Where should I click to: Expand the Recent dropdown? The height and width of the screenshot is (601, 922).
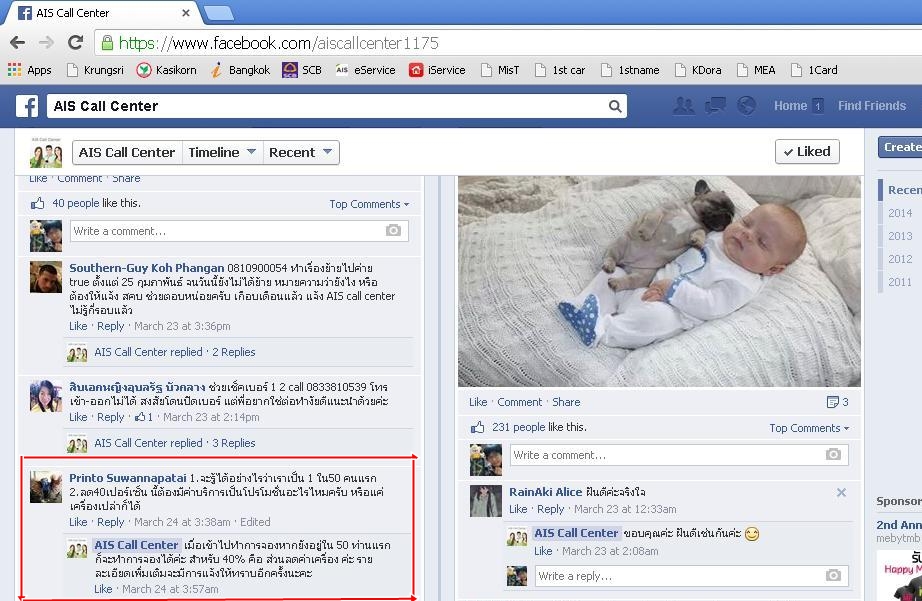(x=301, y=152)
